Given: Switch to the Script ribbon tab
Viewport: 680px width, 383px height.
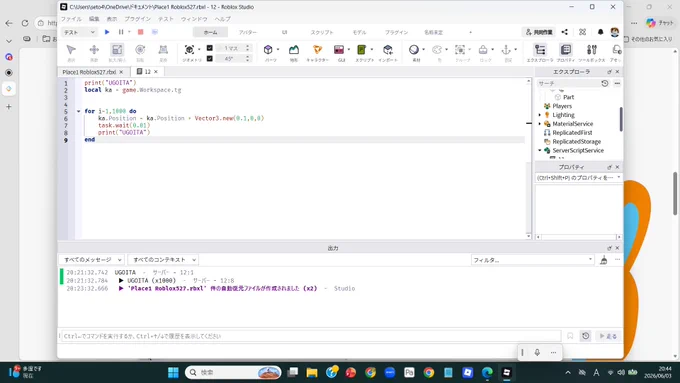Looking at the screenshot, I should 322,33.
